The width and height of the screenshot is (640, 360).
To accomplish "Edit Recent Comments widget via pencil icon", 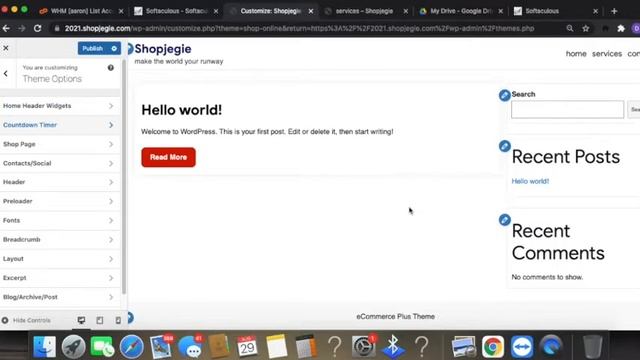I will click(504, 220).
